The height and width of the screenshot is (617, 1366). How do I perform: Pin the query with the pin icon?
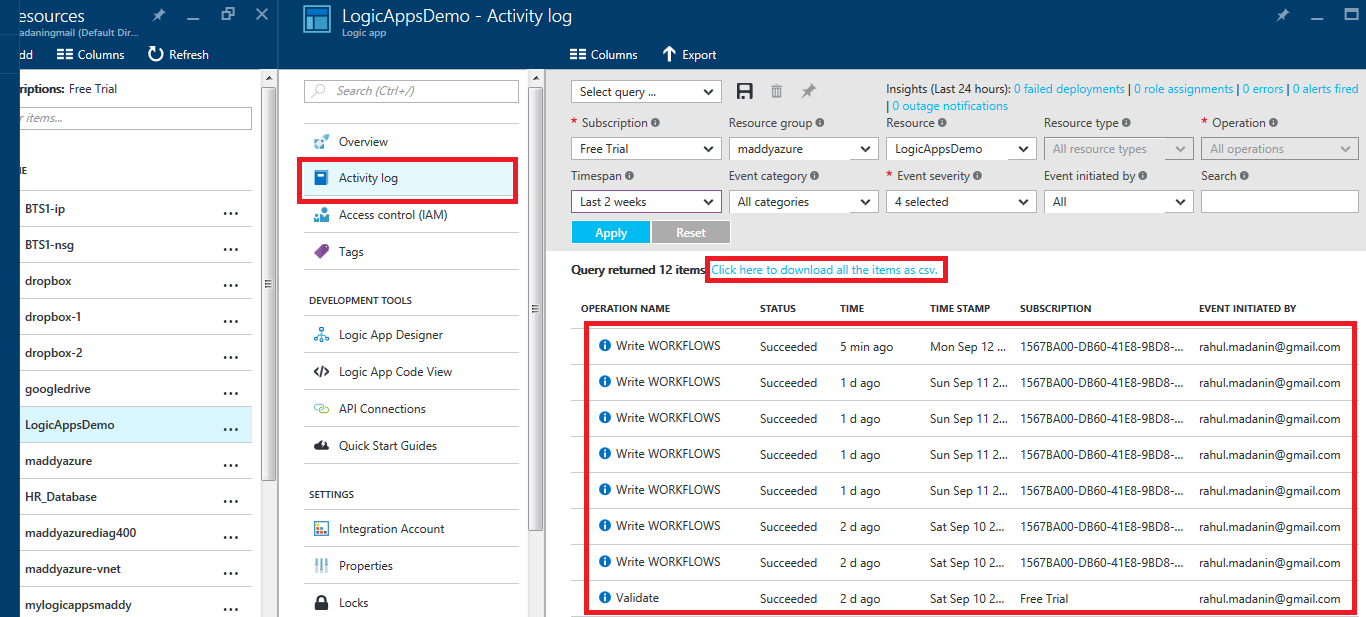[808, 91]
